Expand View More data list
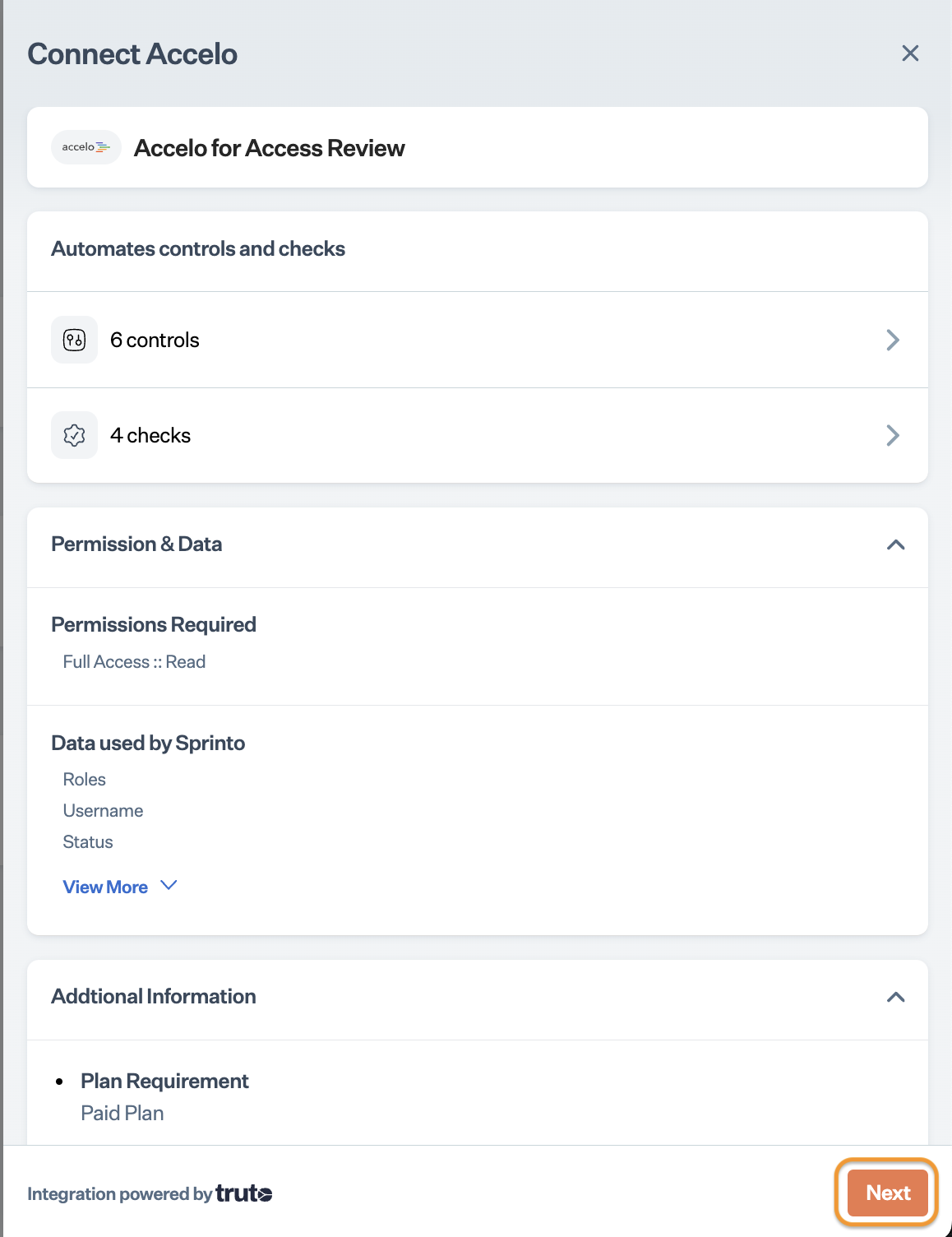 105,887
